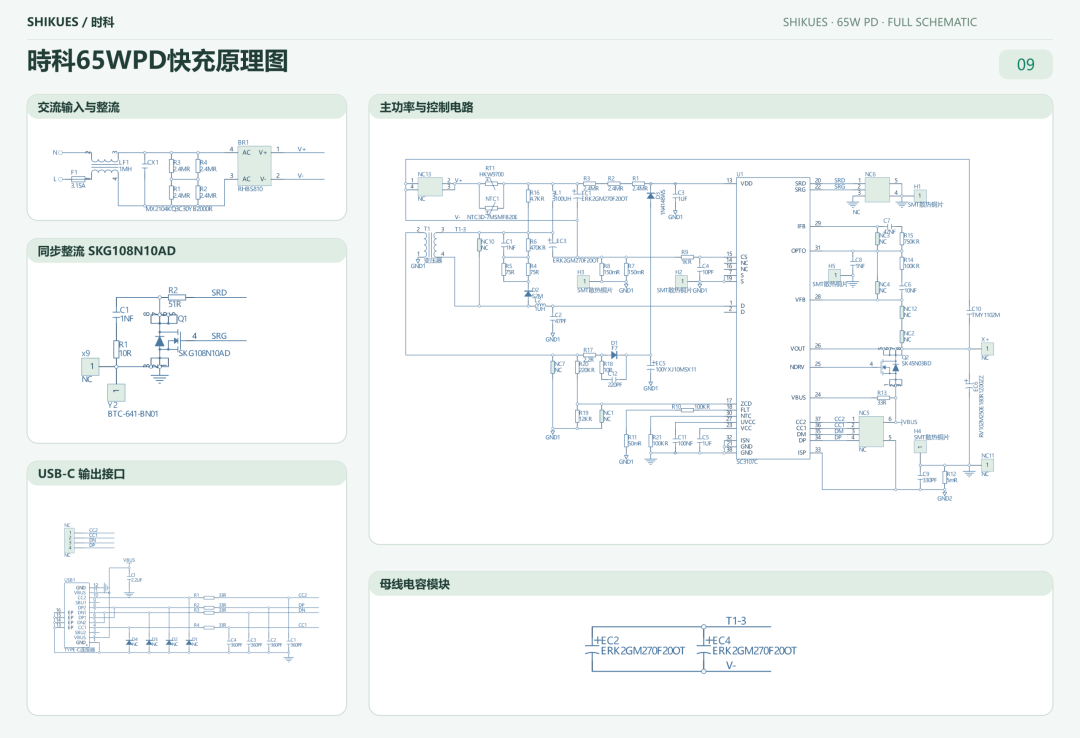The image size is (1080, 738).
Task: Select the U1 SC3107C controller chip block
Action: point(772,318)
